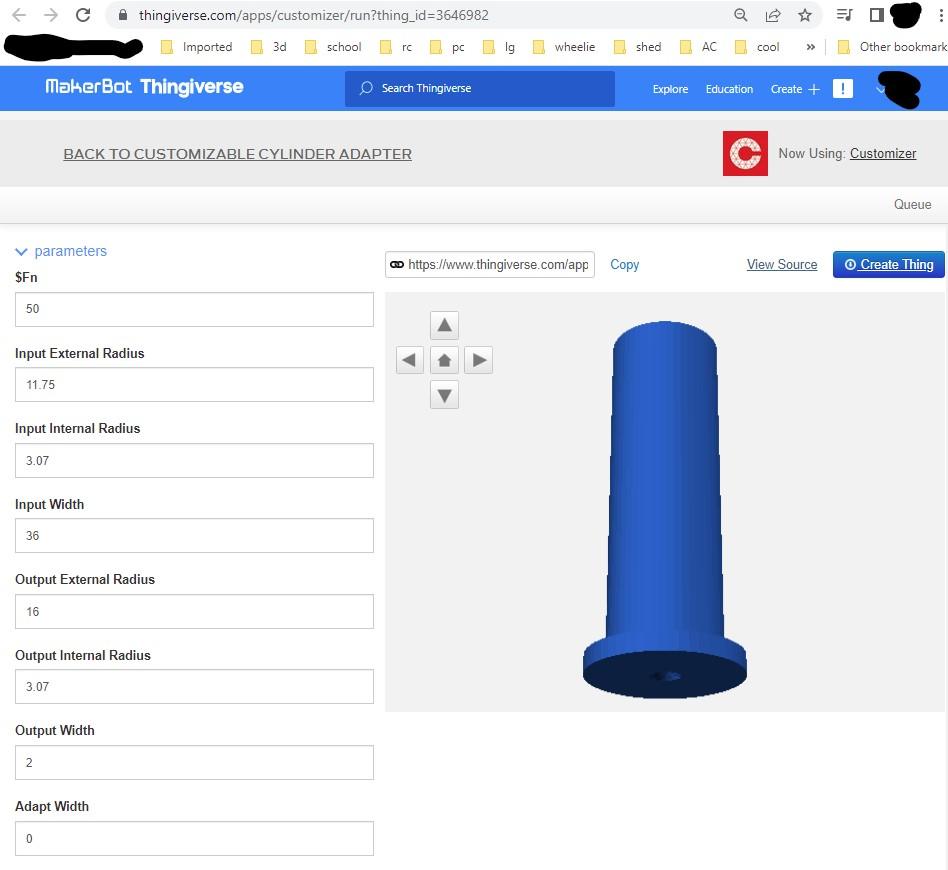Open Chrome three-dot menu
Screen dimensions: 948x870
941,15
